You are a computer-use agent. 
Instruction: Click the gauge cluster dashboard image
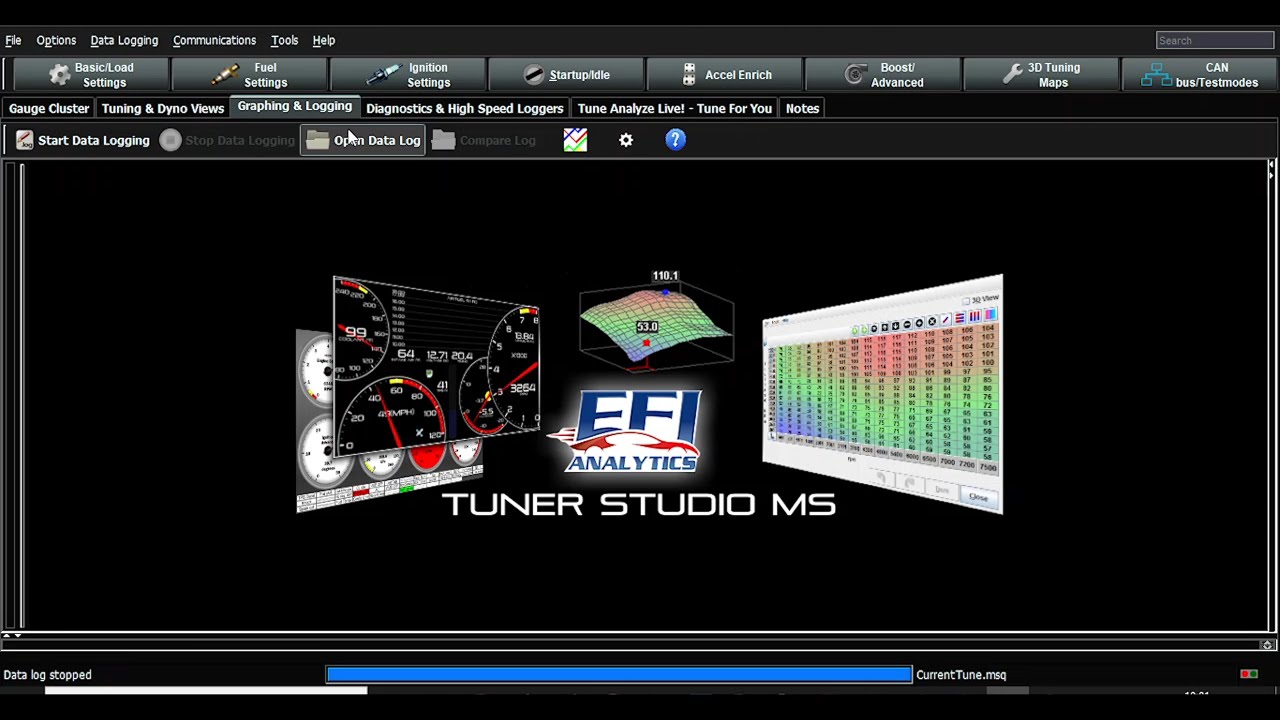[418, 395]
